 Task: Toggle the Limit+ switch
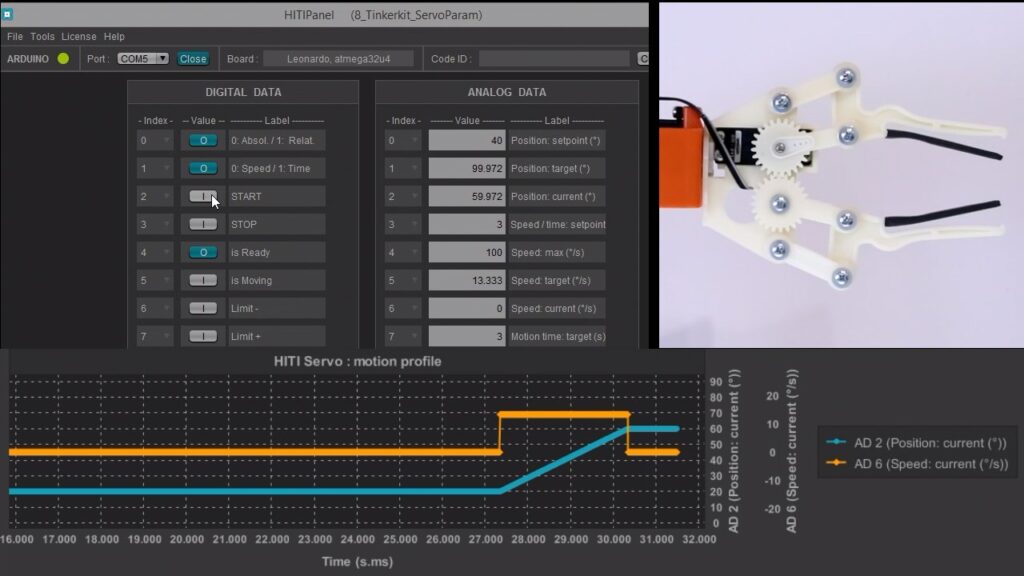pyautogui.click(x=202, y=336)
